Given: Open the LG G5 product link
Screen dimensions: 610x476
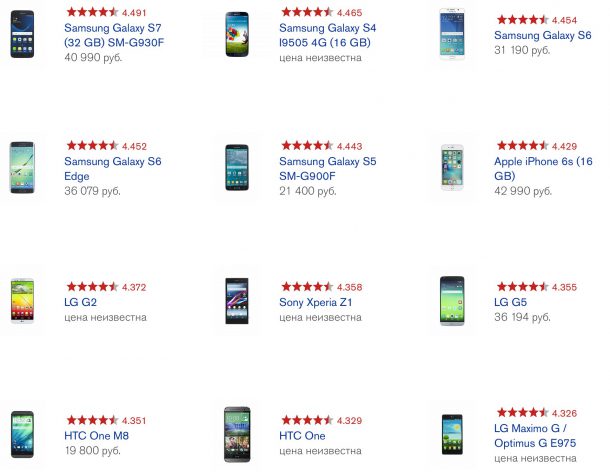Looking at the screenshot, I should click(510, 302).
